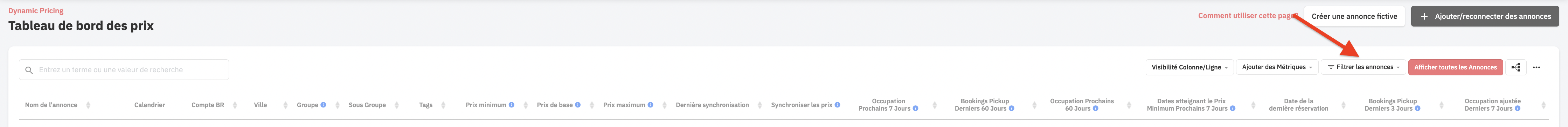The image size is (1568, 127).
Task: Sort the Dernière synchronisation column
Action: (x=759, y=105)
